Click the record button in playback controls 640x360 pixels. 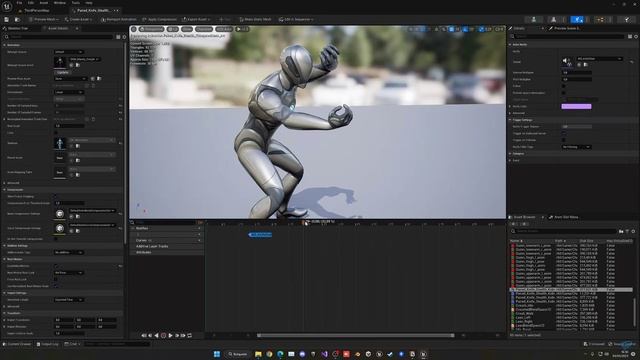[164, 336]
